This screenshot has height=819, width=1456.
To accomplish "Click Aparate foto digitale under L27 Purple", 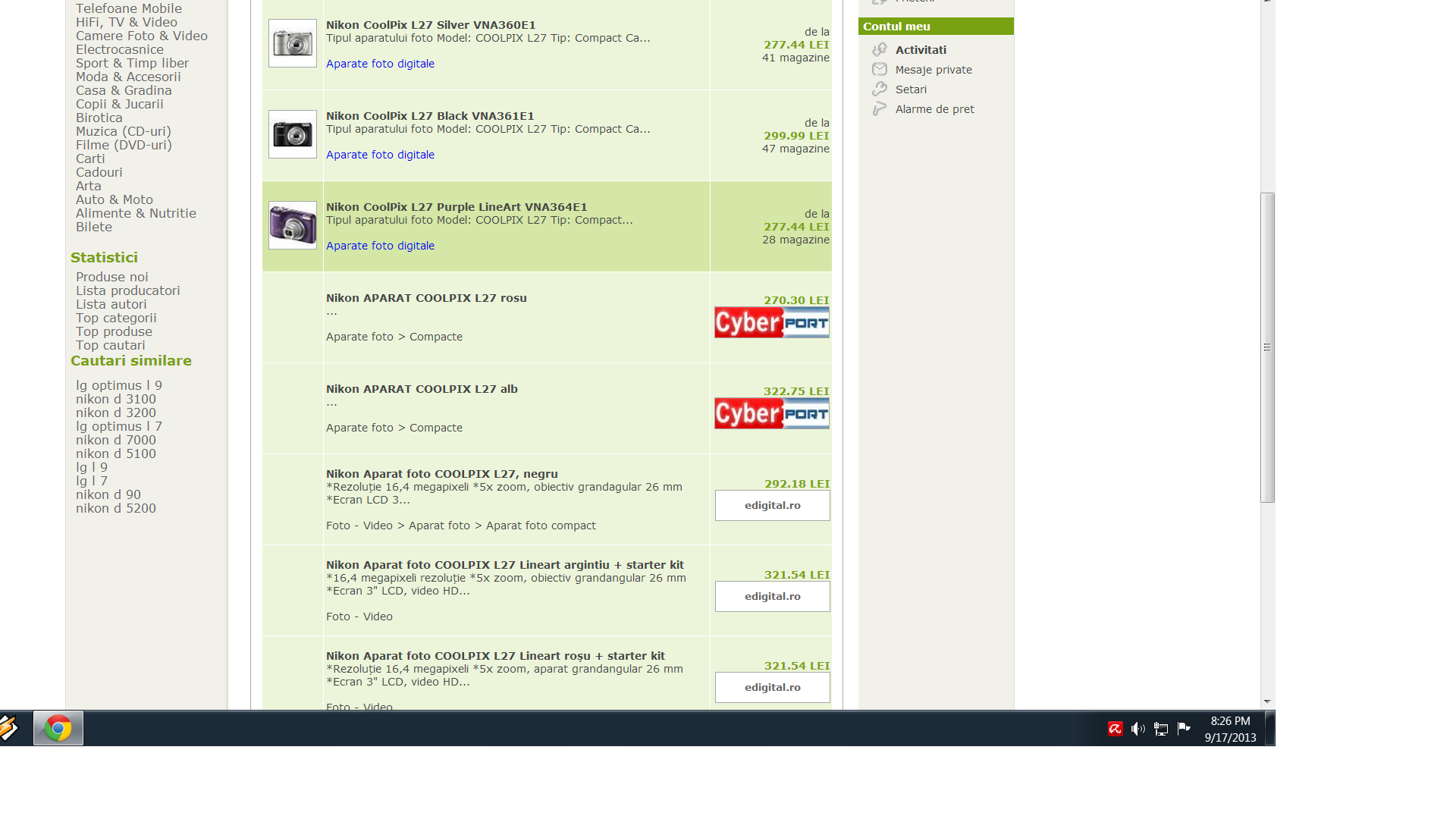I will (x=380, y=246).
